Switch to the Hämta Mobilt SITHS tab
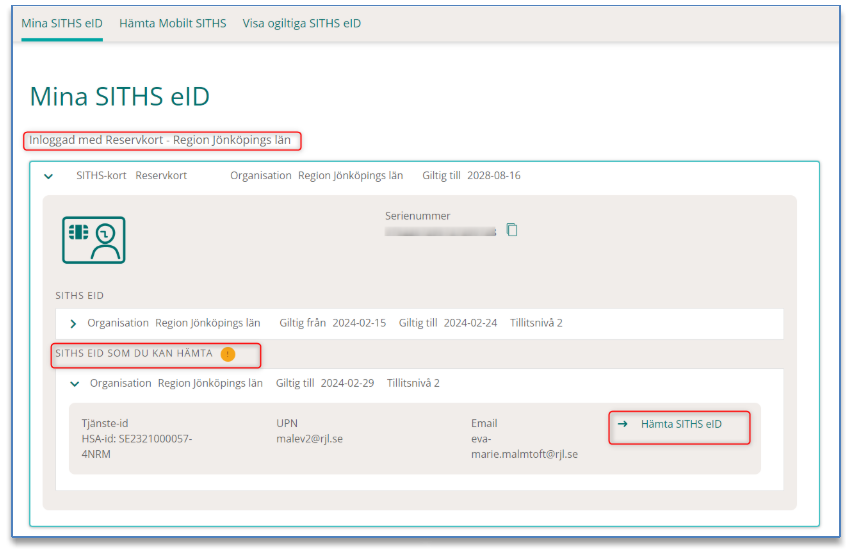Screen dimensions: 854x557 [x=172, y=23]
